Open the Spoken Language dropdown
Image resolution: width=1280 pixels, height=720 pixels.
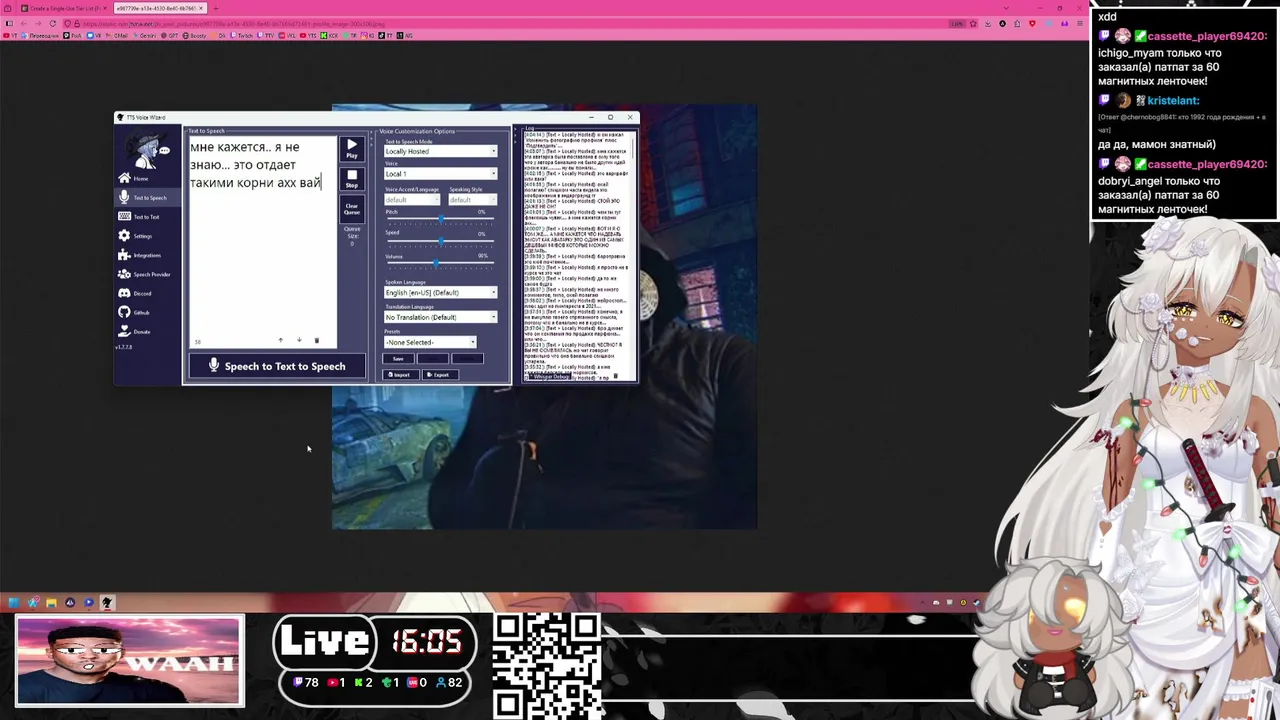[x=440, y=292]
